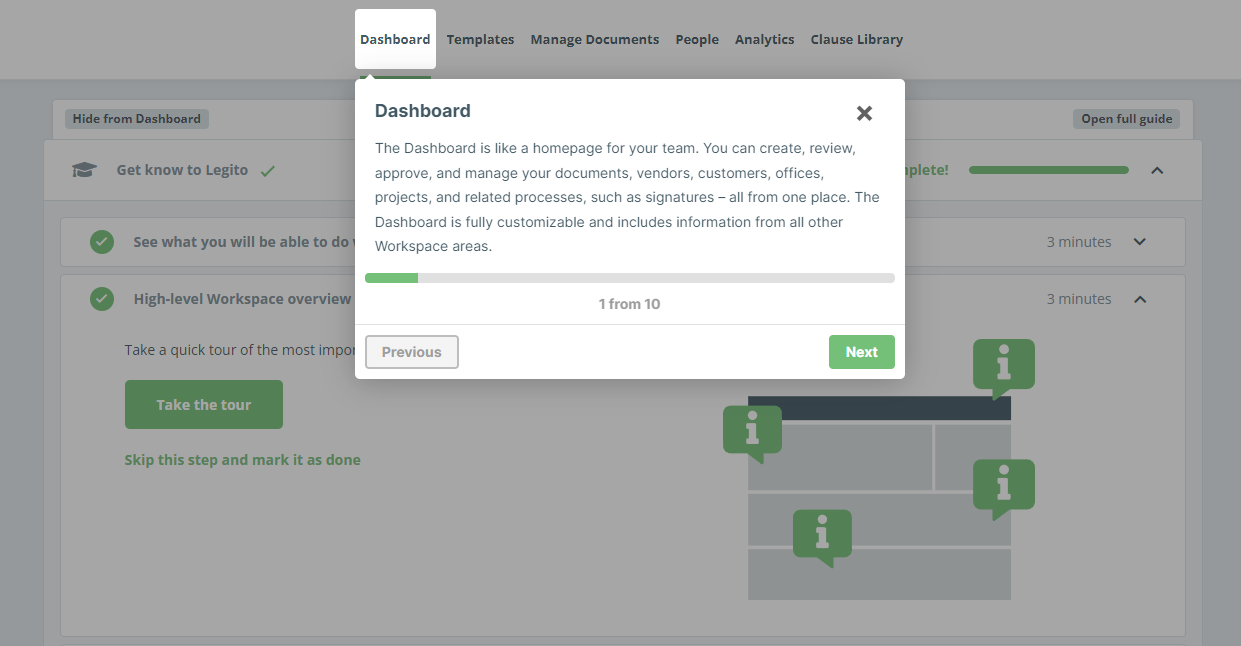Click the workspace overview illustration
The height and width of the screenshot is (646, 1241).
tap(879, 470)
